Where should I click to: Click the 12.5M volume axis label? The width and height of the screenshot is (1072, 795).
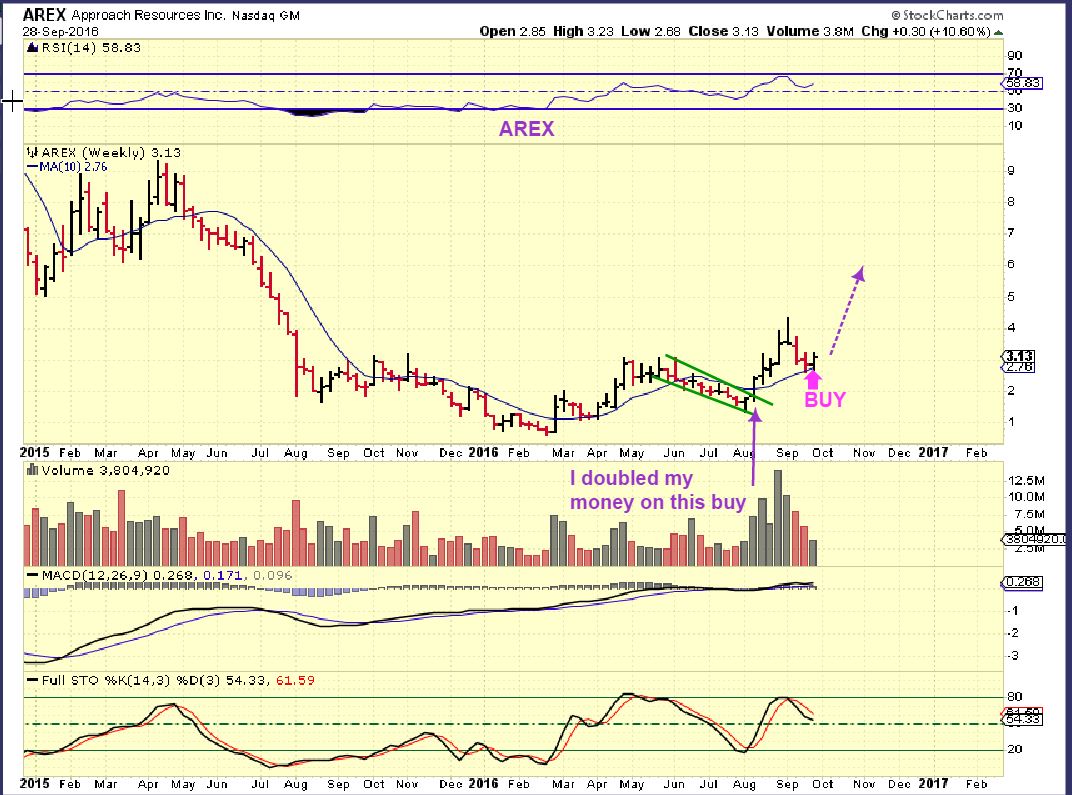coord(1026,481)
